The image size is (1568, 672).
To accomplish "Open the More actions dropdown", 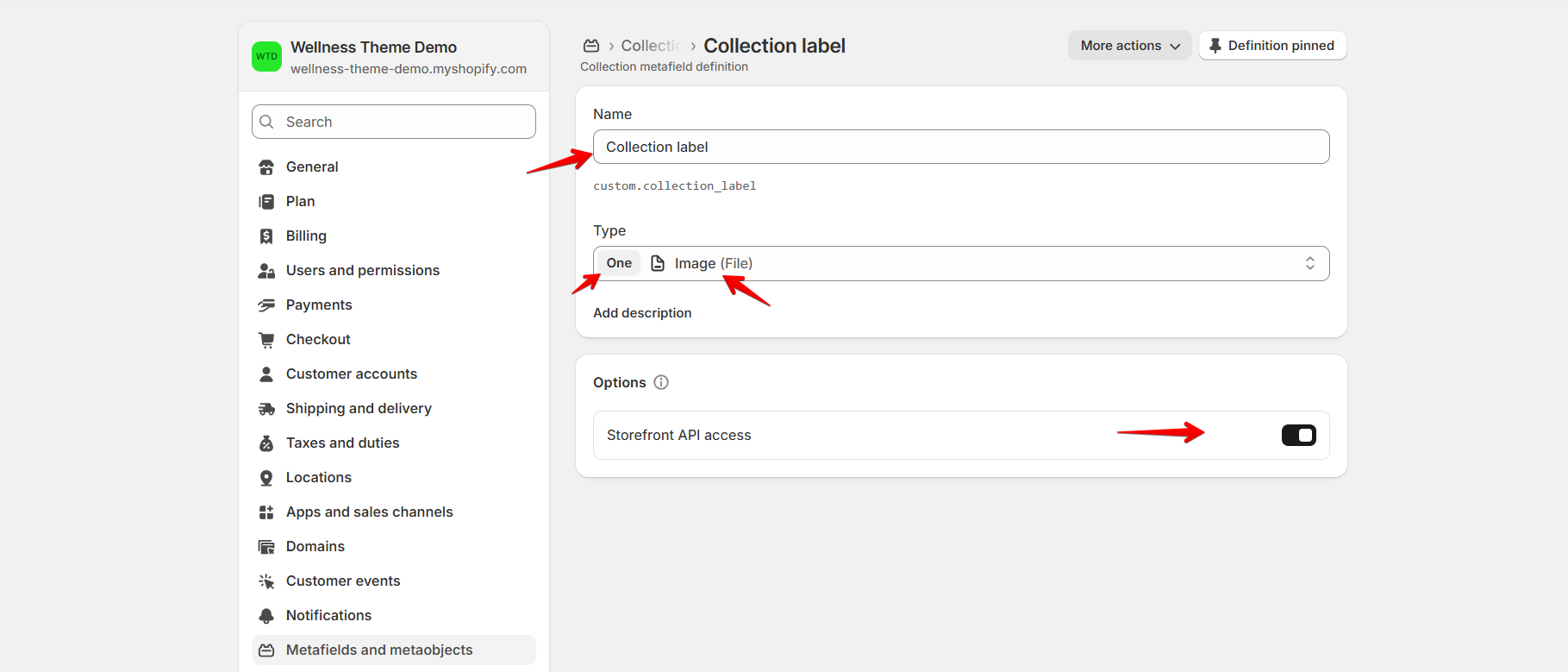I will [x=1129, y=46].
